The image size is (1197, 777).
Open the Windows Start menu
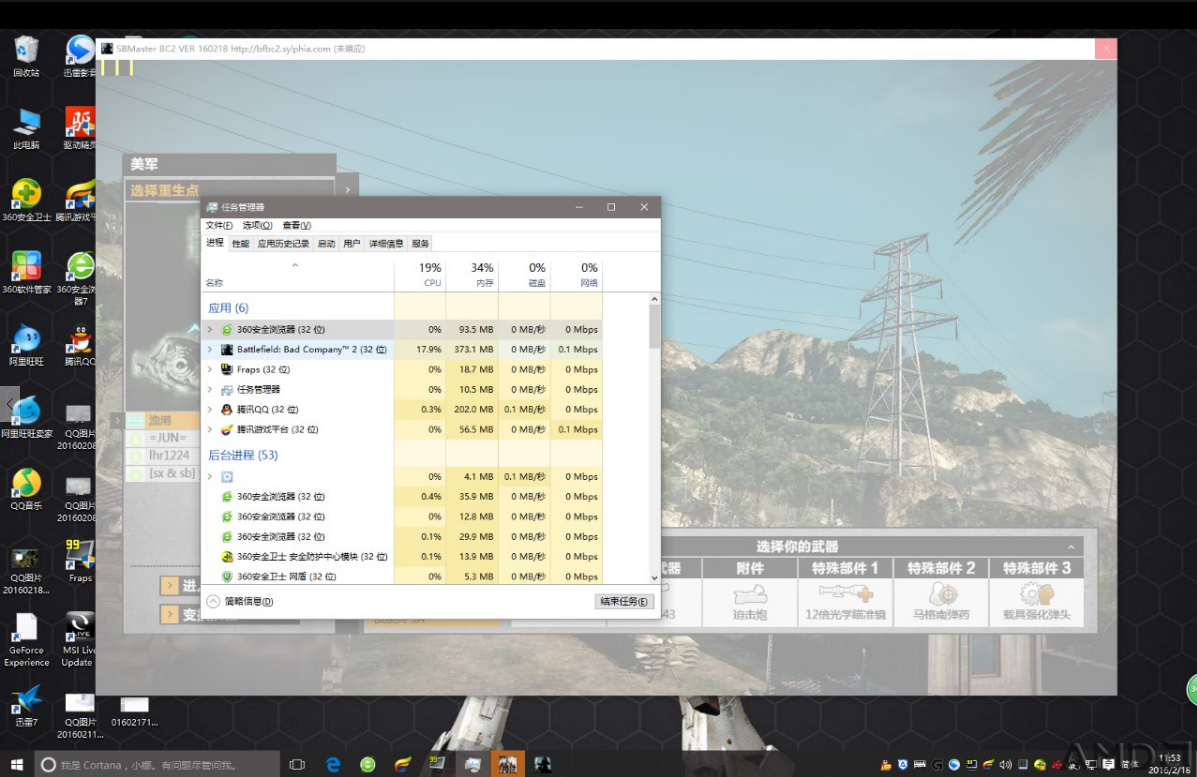point(17,764)
